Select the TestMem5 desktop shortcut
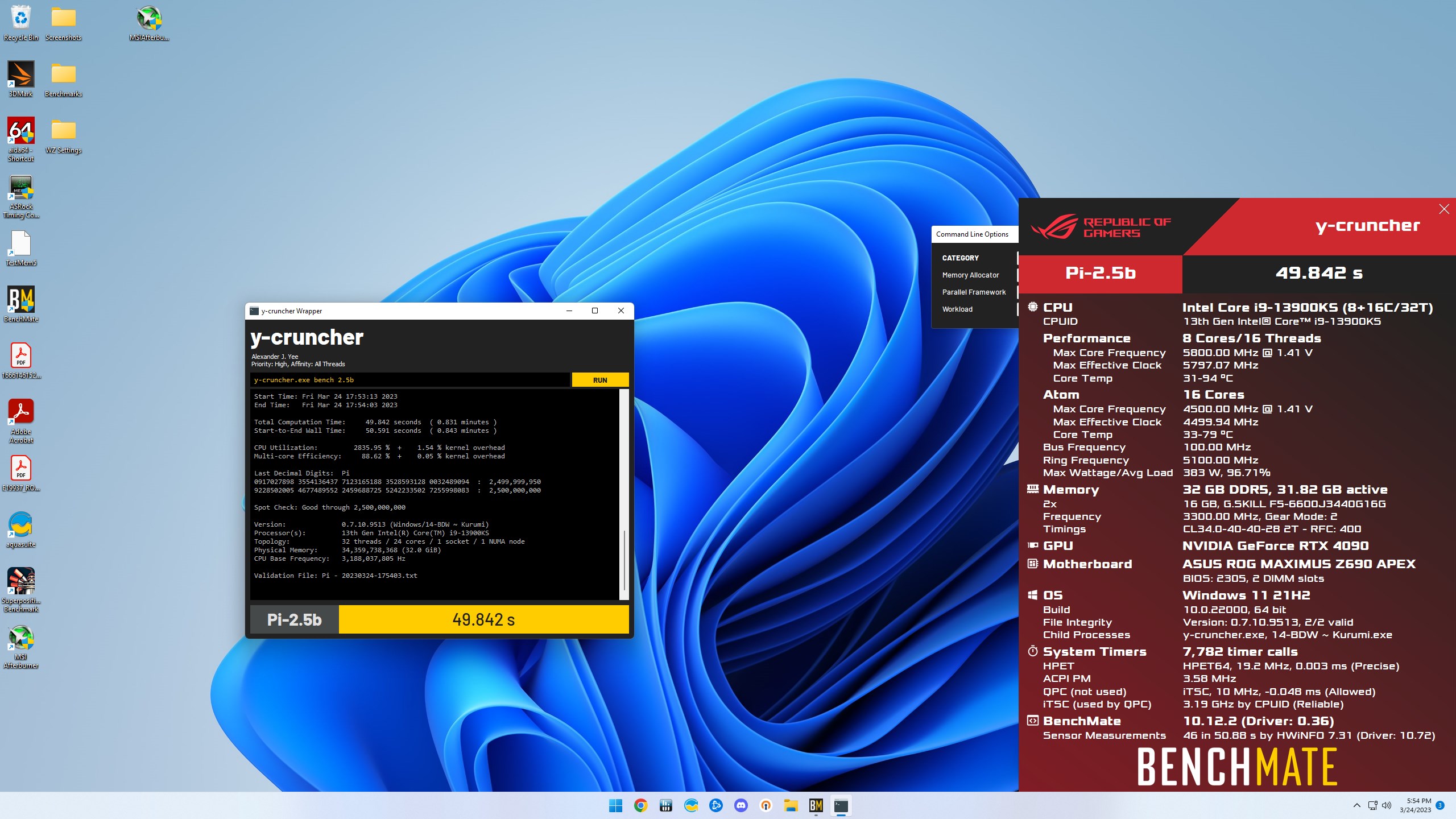The height and width of the screenshot is (819, 1456). coord(20,248)
